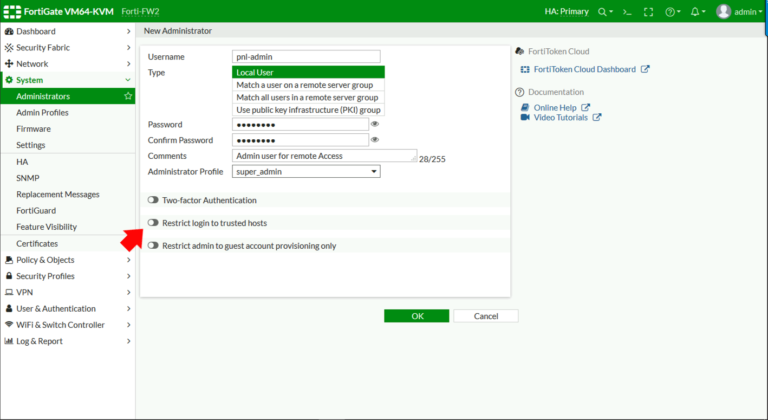Click the Video Tutorials camera icon
Screen dimensions: 768x420
click(x=525, y=118)
